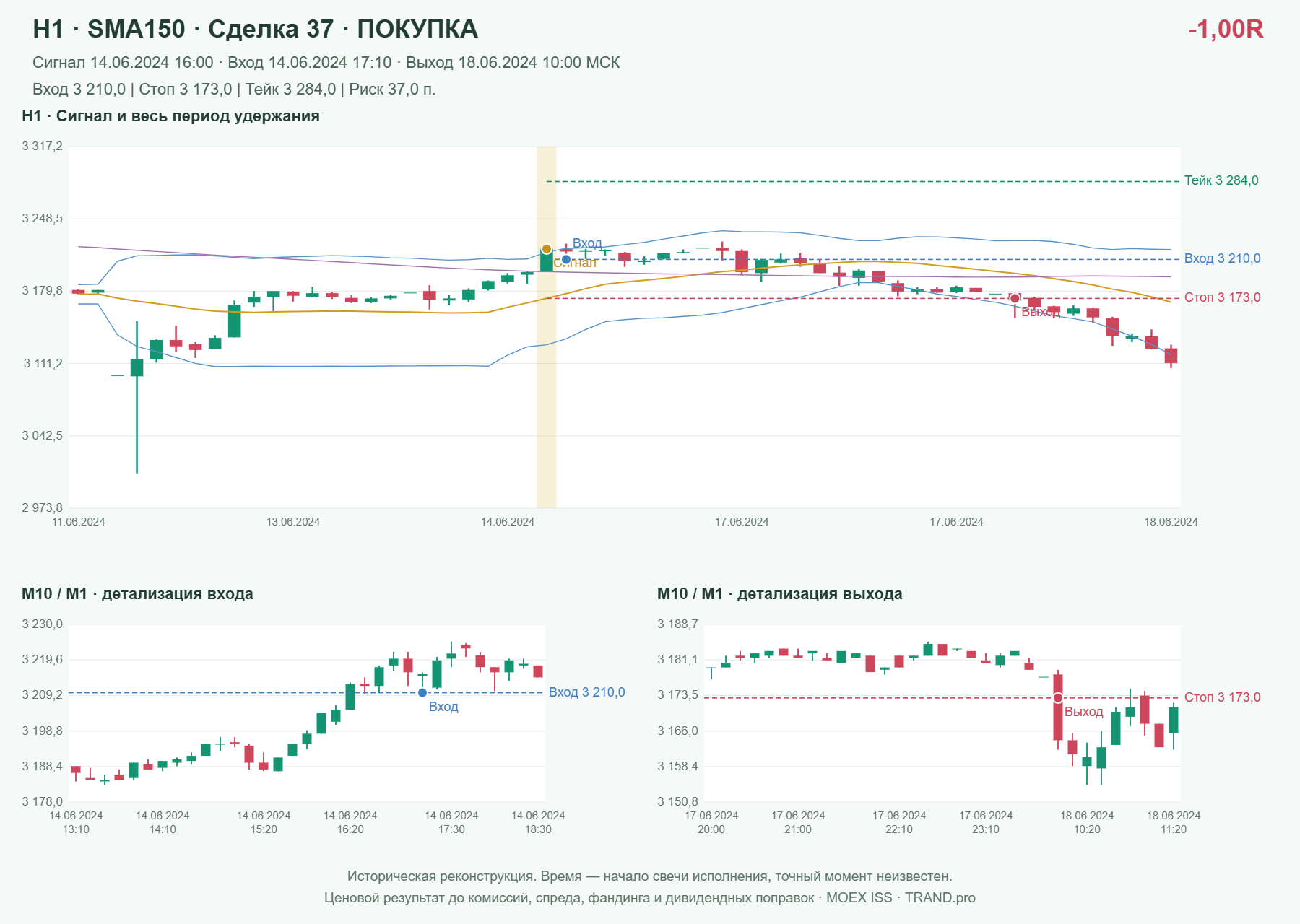Image resolution: width=1300 pixels, height=924 pixels.
Task: Click the blue entry dot on H1 chart
Action: pos(566,259)
